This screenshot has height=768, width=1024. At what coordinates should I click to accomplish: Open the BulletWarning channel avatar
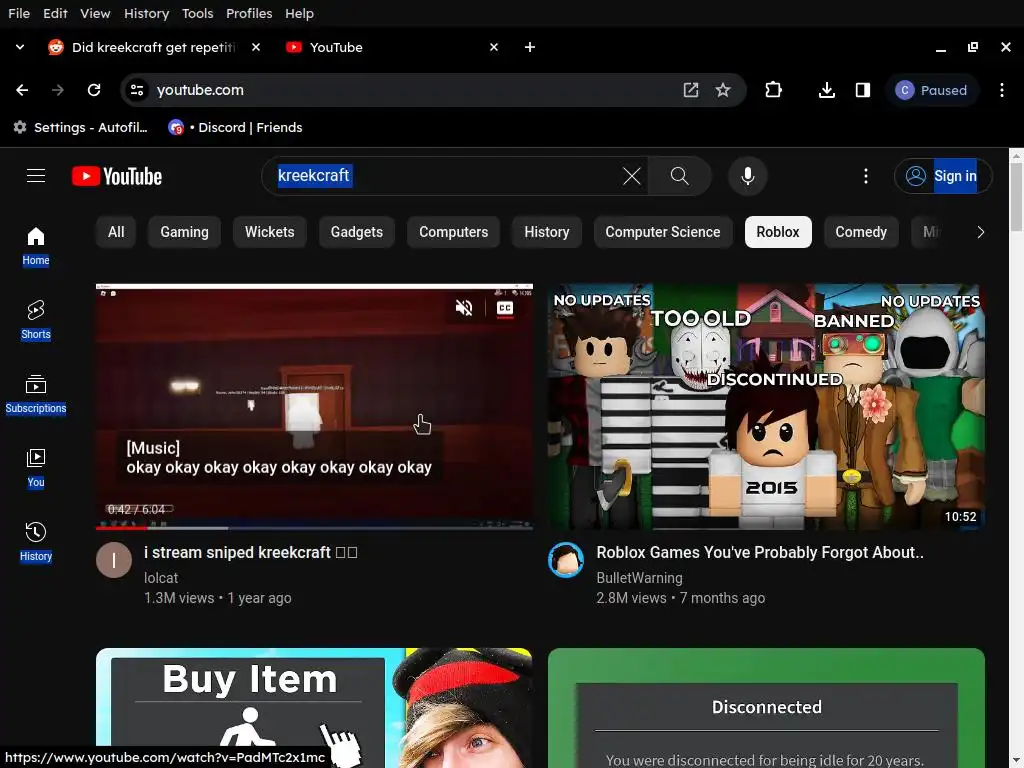click(x=566, y=560)
